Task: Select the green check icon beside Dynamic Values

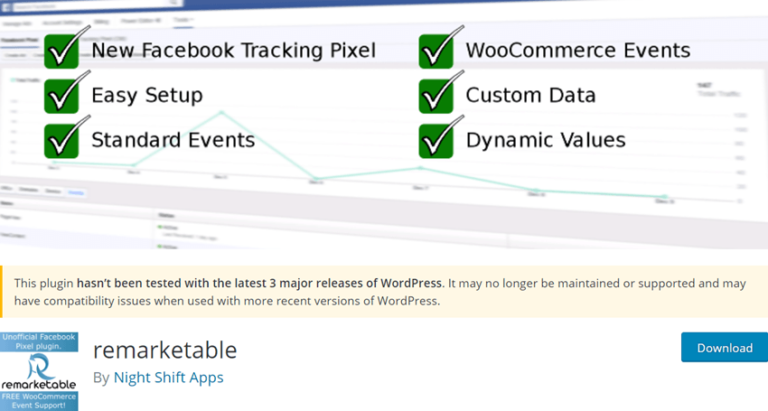Action: (437, 139)
